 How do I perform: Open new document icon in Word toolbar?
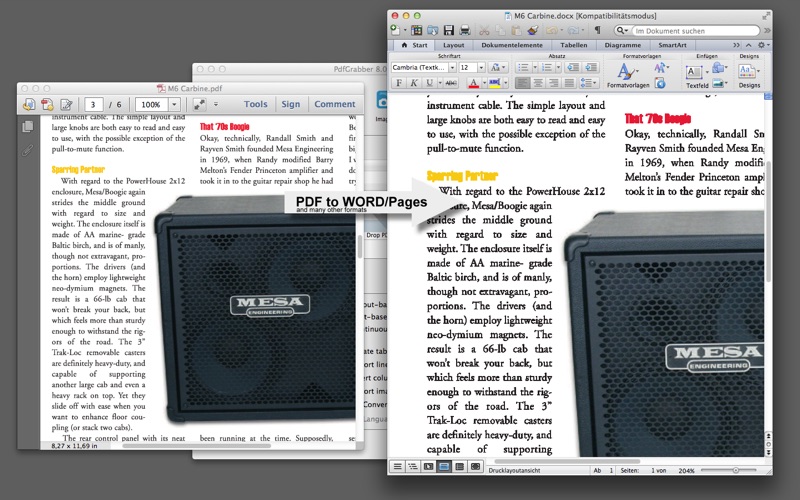coord(395,31)
